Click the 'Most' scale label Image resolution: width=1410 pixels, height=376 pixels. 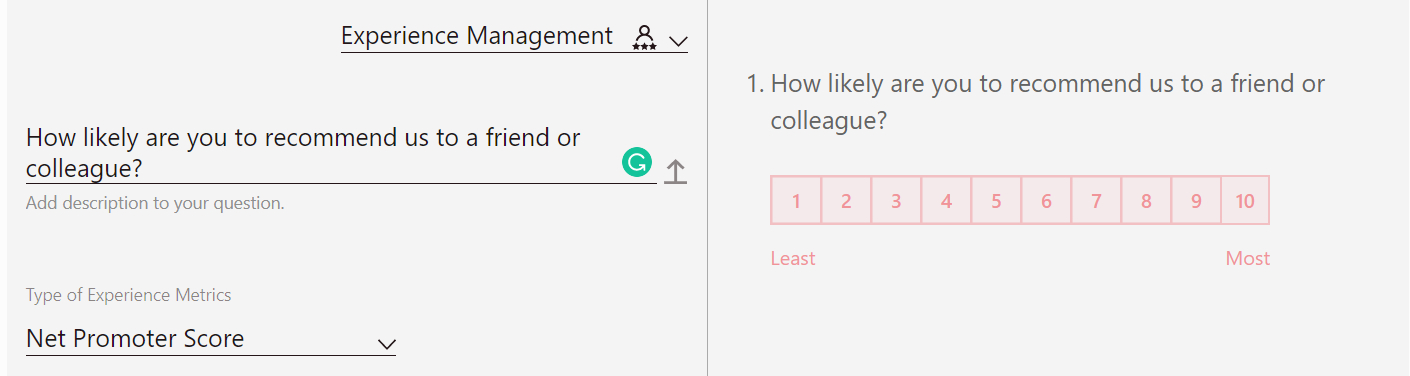coord(1248,258)
